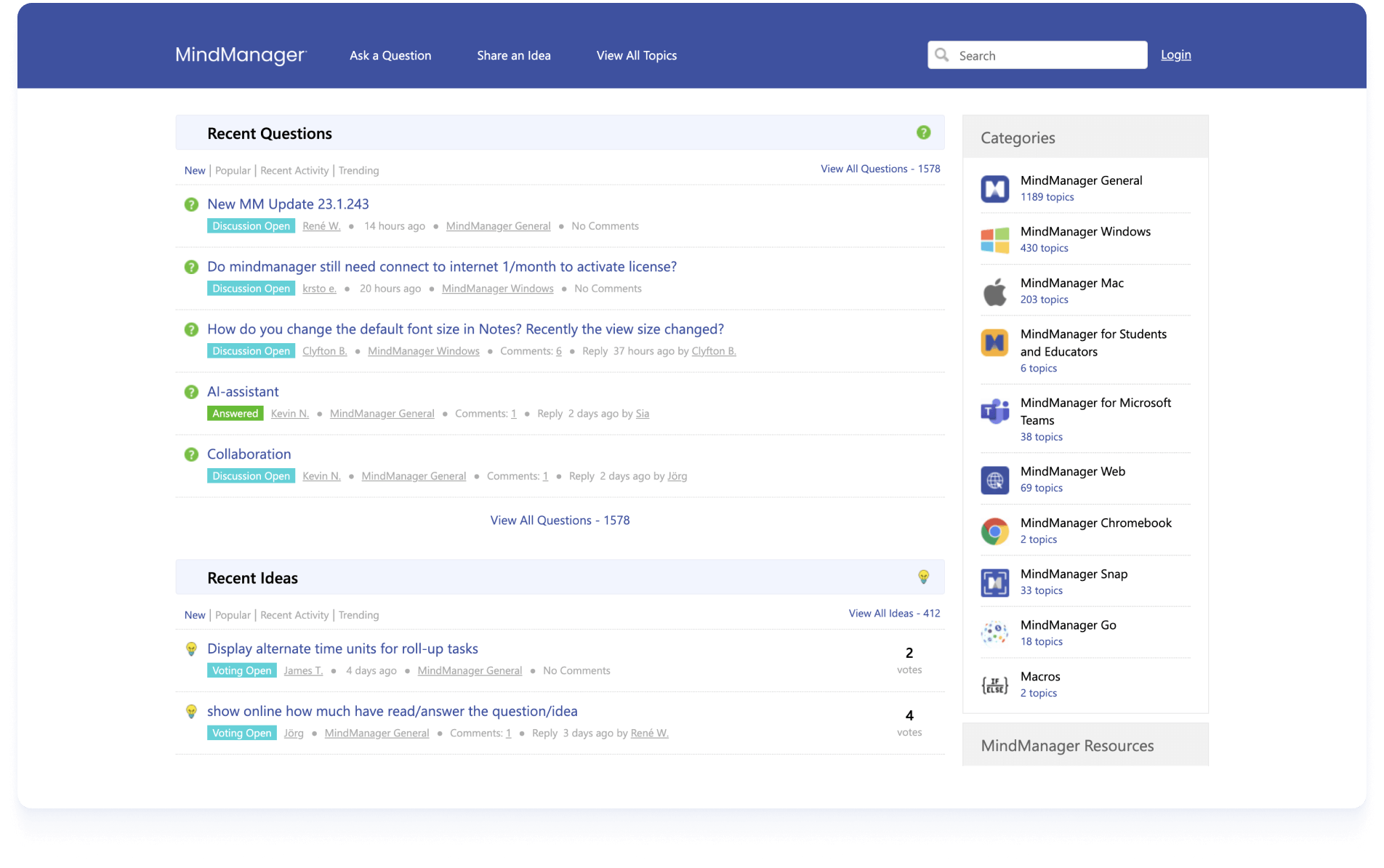Viewport: 1384px width, 868px height.
Task: Click top-right View All Questions - 1578 link
Action: (880, 169)
